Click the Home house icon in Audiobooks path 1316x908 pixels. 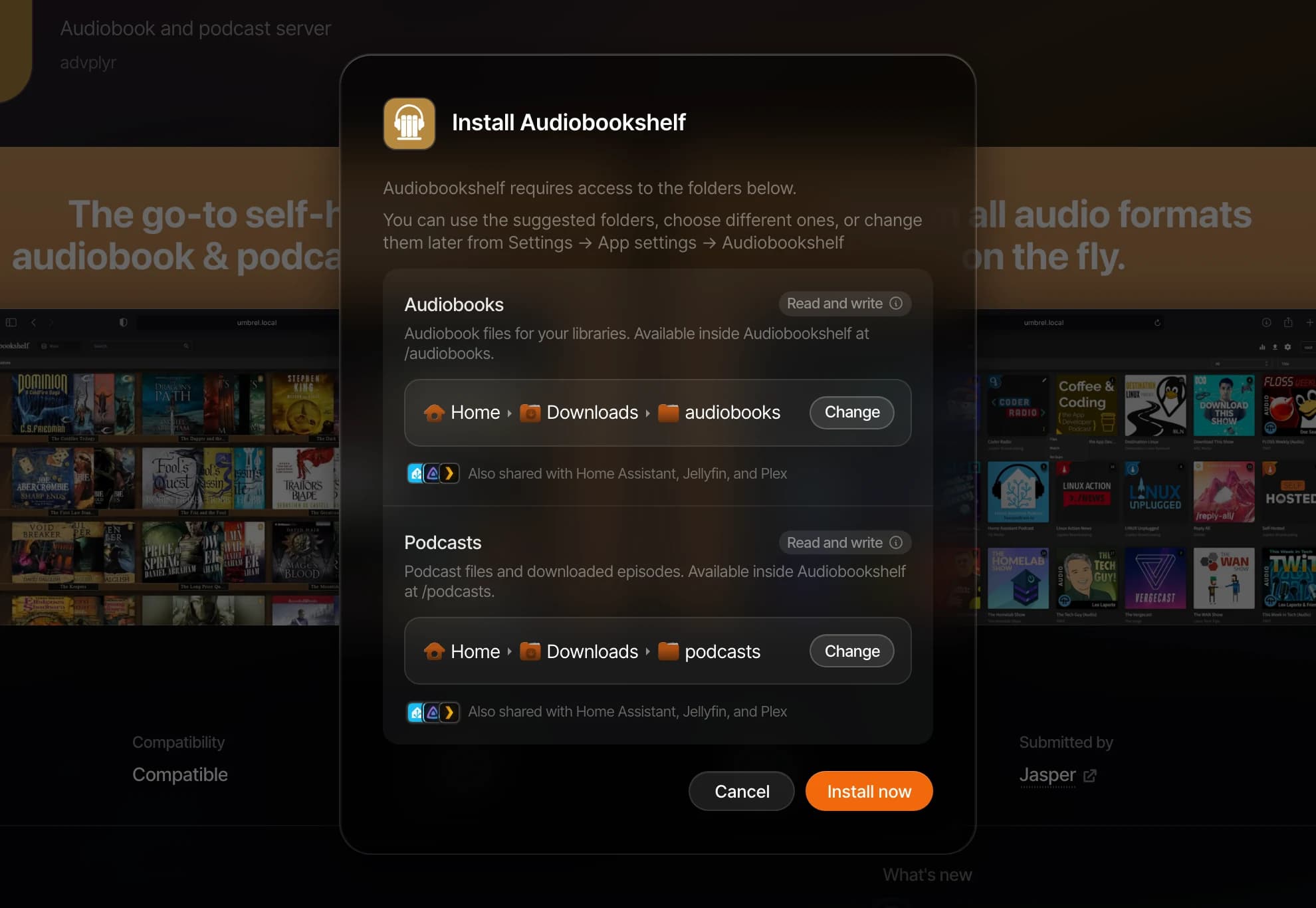pyautogui.click(x=434, y=413)
